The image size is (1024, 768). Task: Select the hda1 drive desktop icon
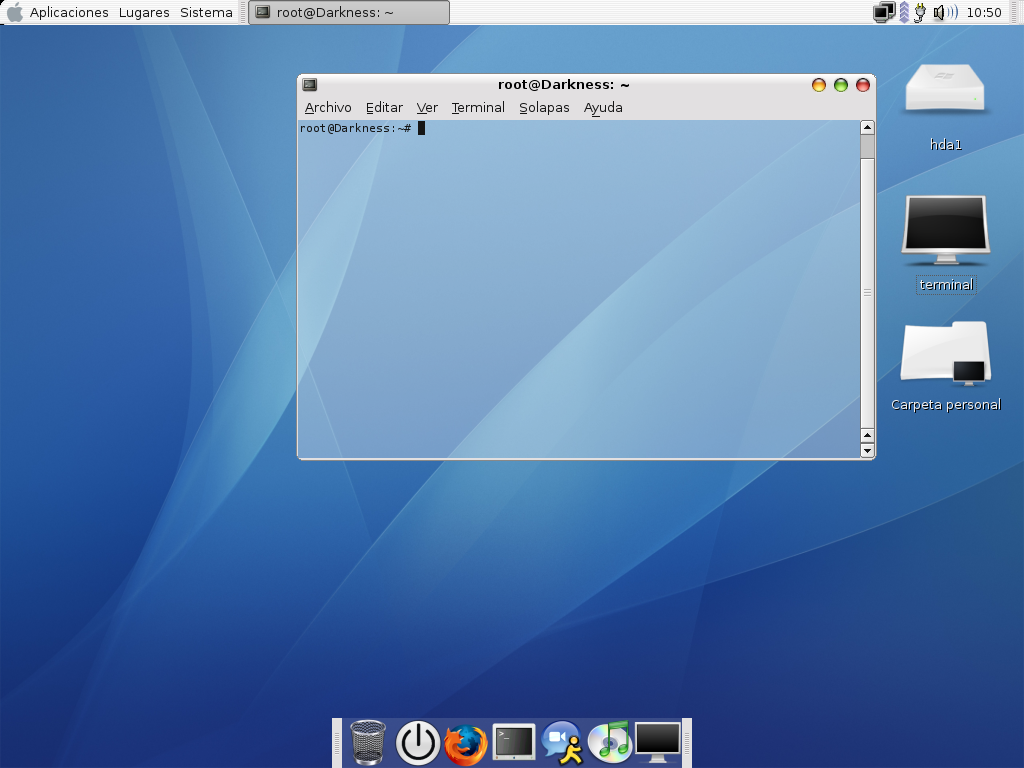tap(945, 88)
